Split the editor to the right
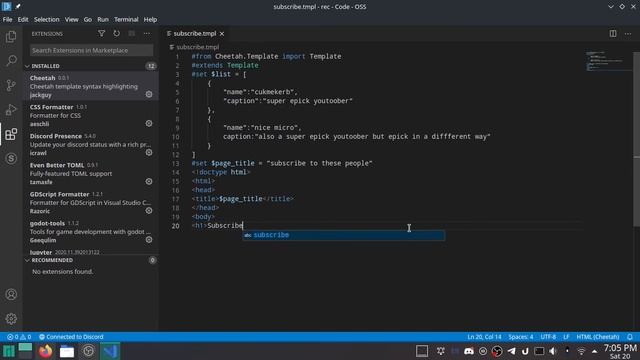640x360 pixels. tap(613, 33)
